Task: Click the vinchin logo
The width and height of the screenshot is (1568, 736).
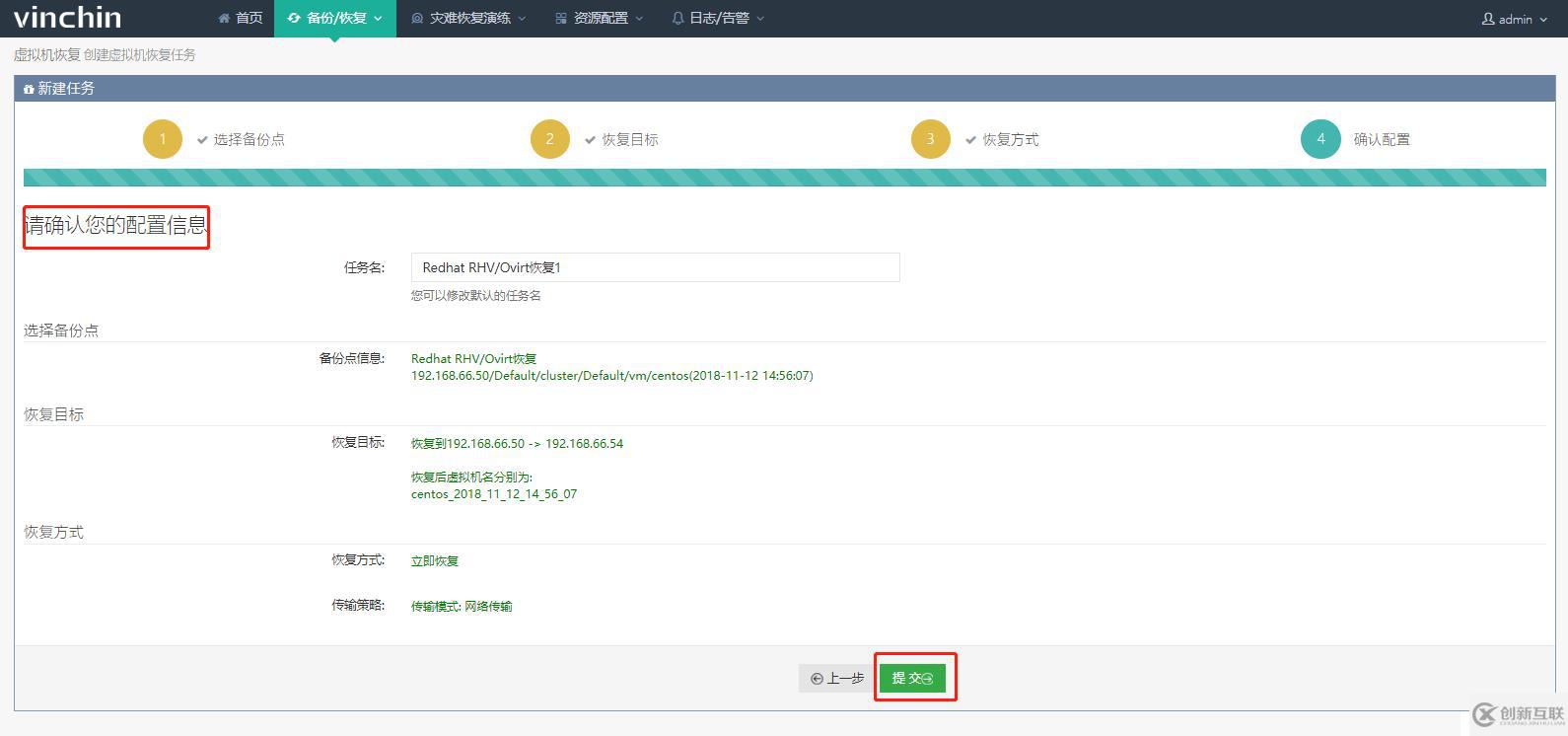Action: pos(67,18)
